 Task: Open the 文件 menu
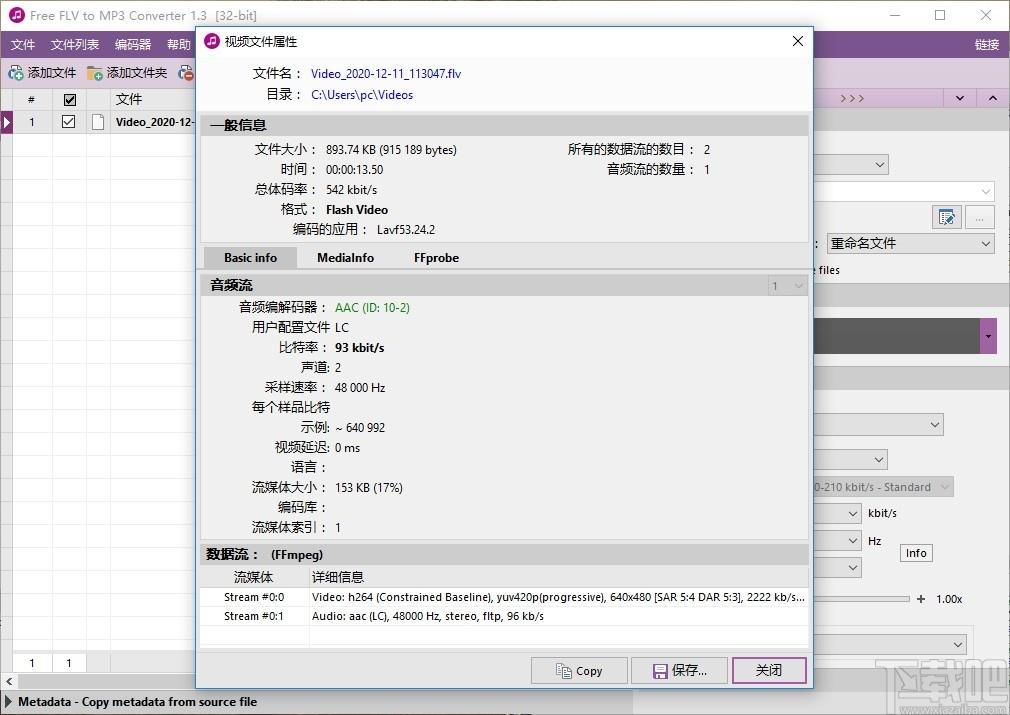[23, 44]
